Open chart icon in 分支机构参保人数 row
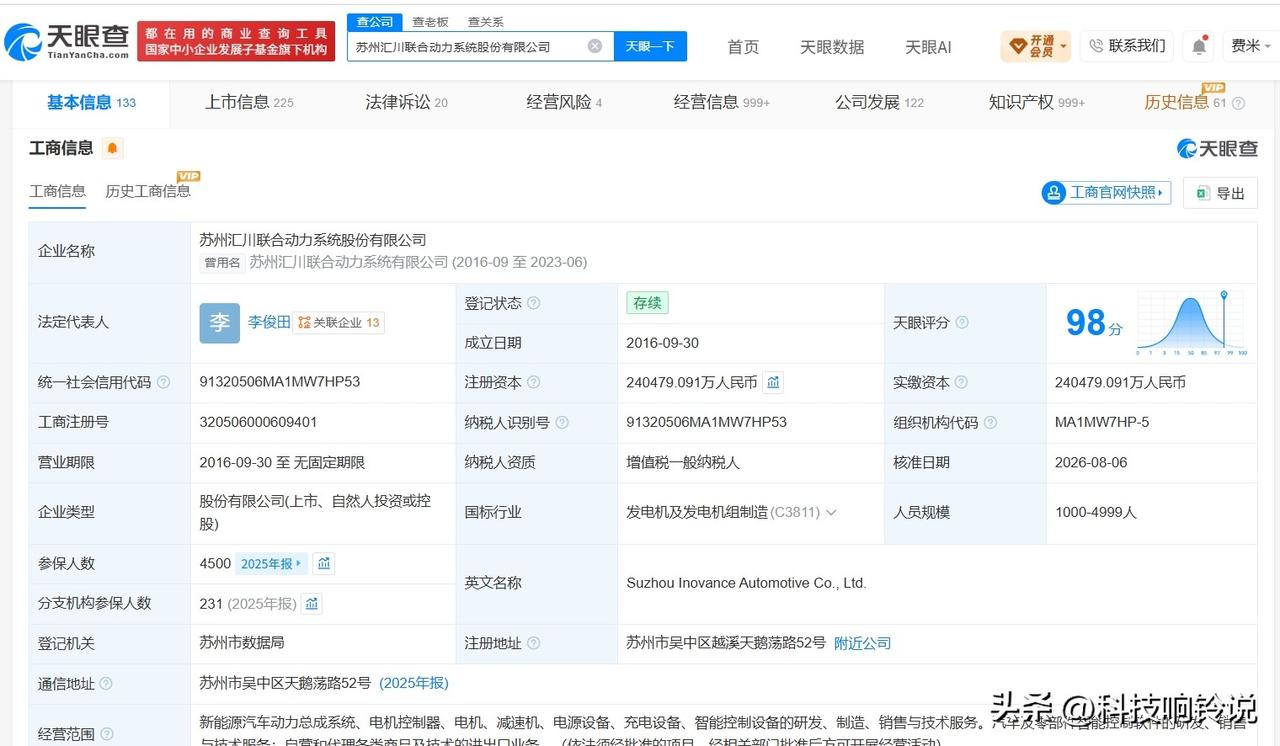Screen dimensions: 1280x746 (x=312, y=603)
